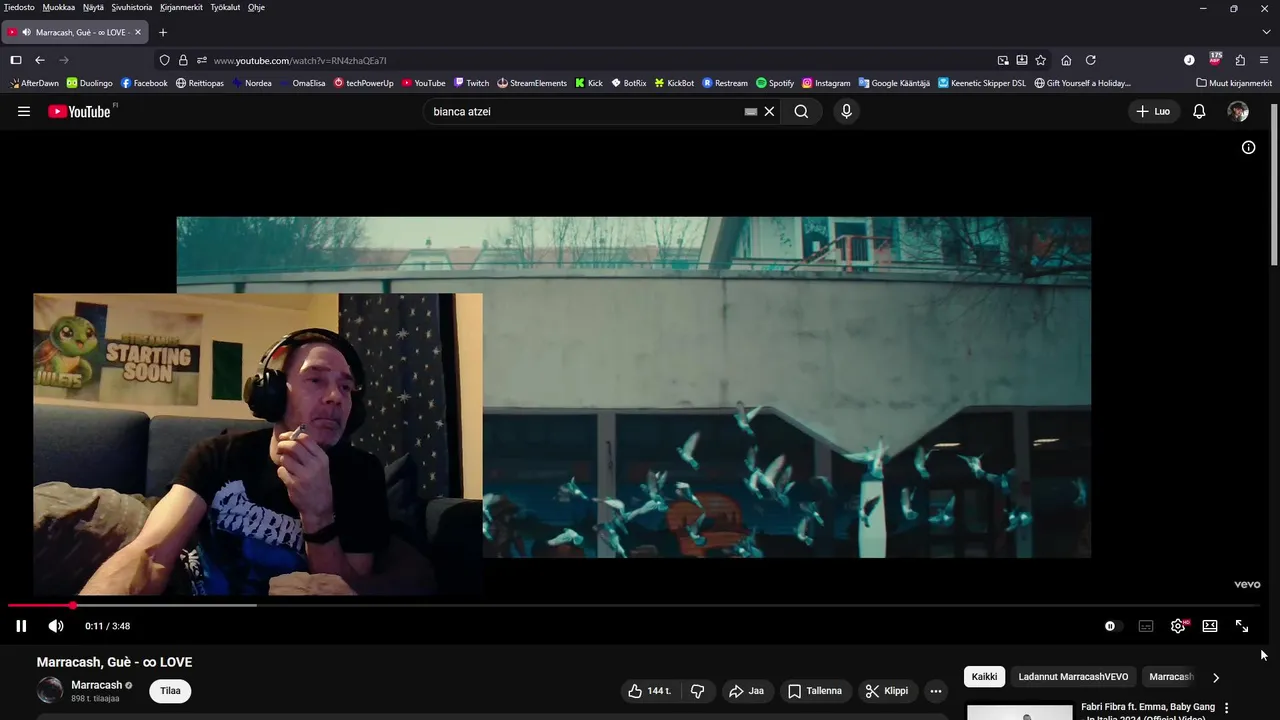The height and width of the screenshot is (720, 1280).
Task: Click the address bar URL
Action: [x=300, y=60]
